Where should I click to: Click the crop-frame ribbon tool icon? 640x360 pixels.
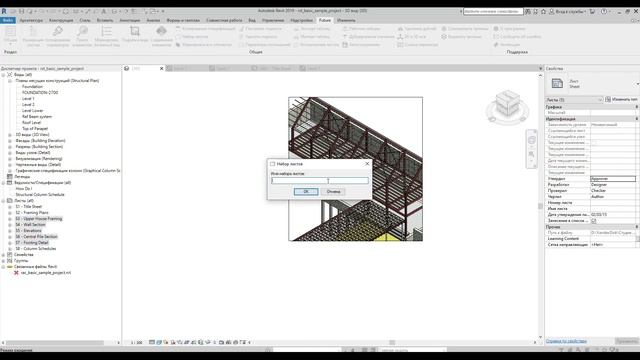point(135,31)
